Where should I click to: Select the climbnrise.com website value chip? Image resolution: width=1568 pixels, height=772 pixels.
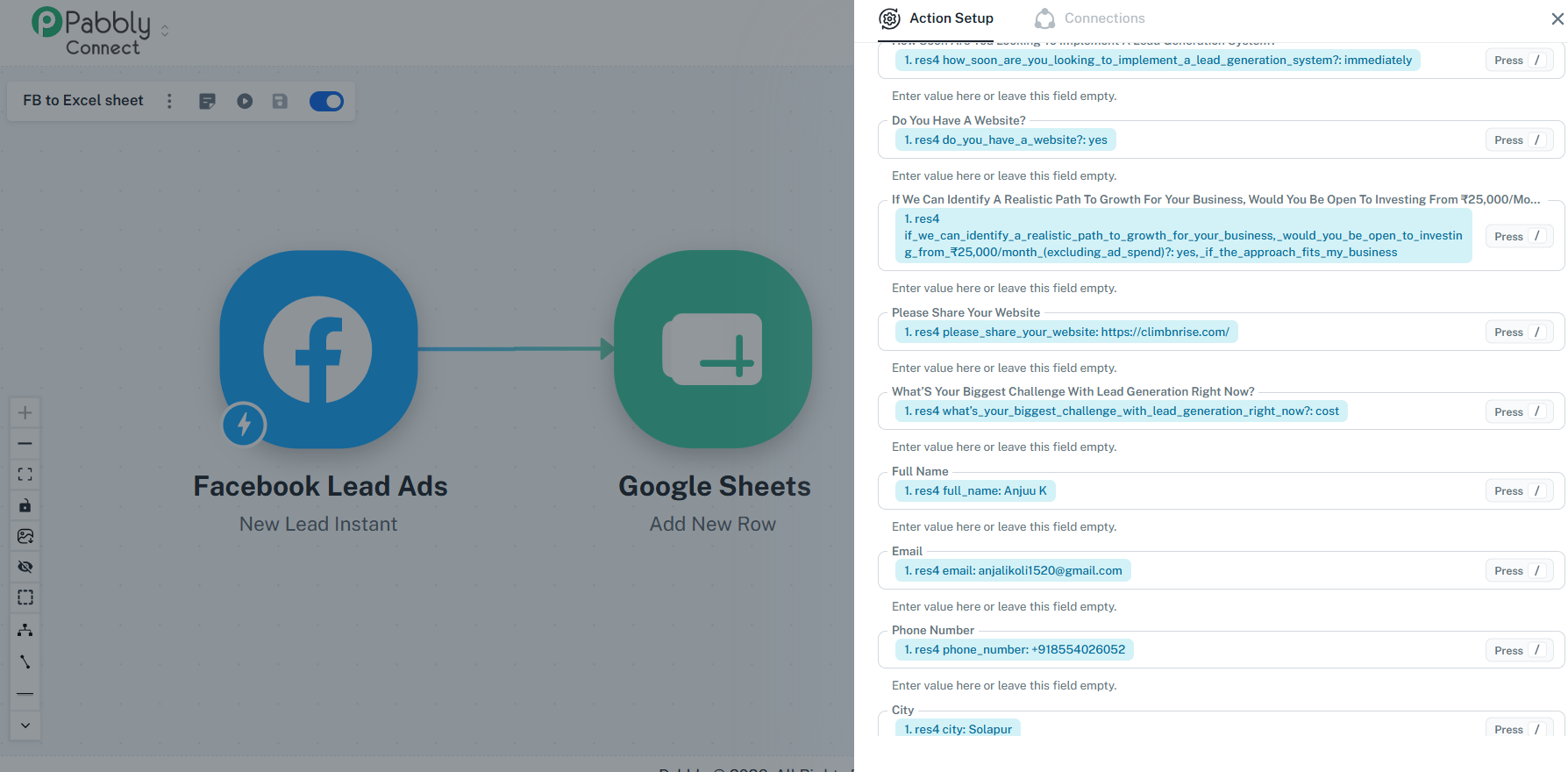(x=1066, y=332)
